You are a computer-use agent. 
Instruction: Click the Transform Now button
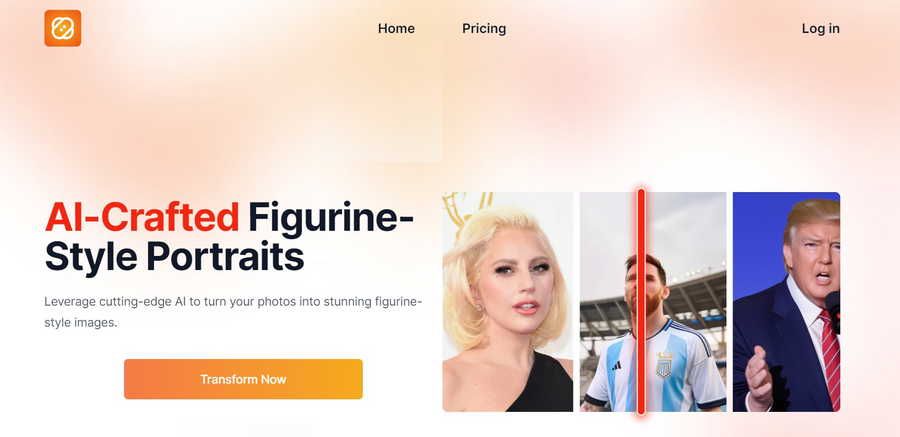pos(243,379)
